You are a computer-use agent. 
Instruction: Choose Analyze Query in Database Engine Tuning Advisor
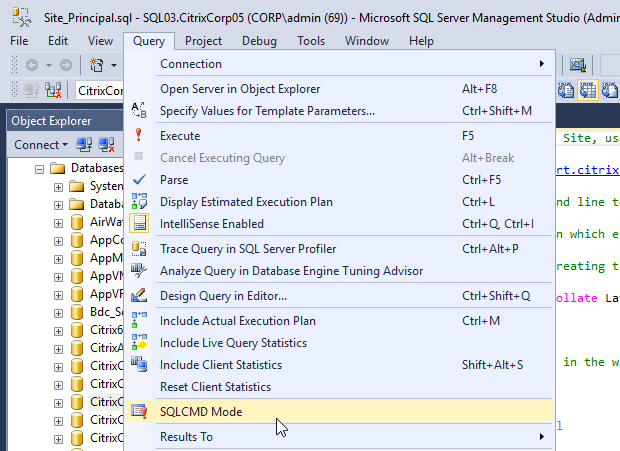coord(339,271)
